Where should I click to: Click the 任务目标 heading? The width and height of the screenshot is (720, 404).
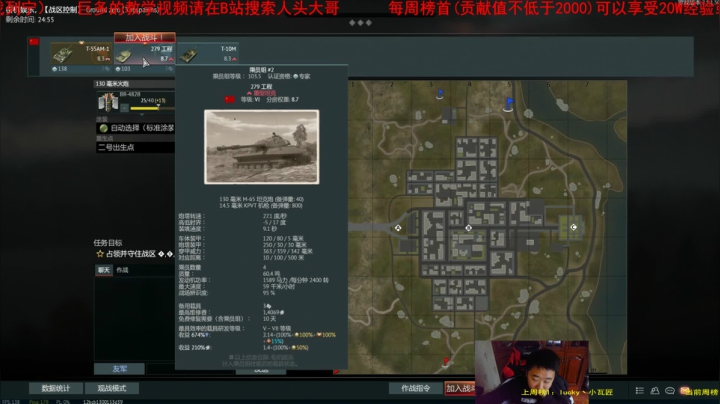(x=108, y=243)
